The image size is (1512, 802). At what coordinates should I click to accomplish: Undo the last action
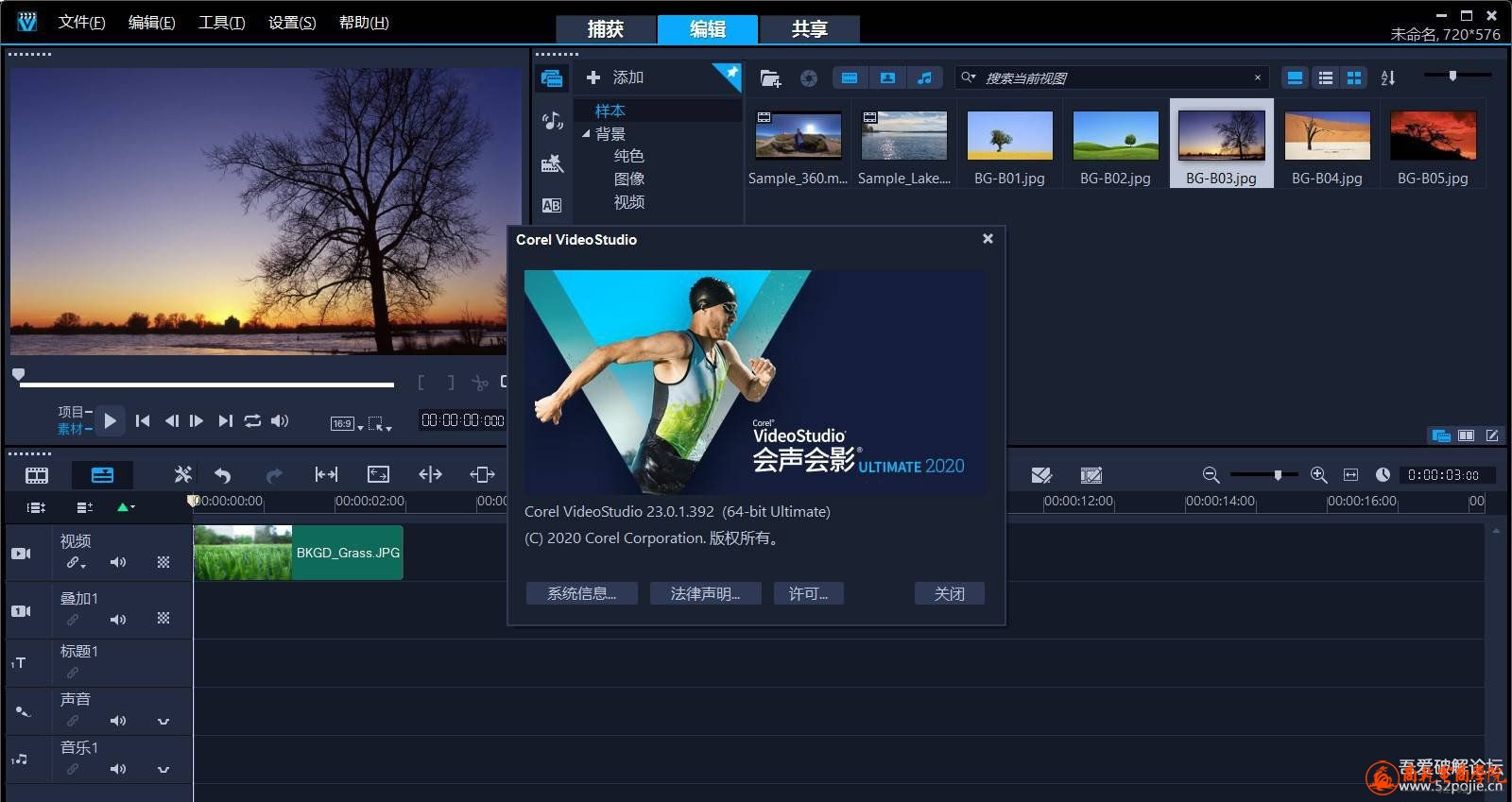[223, 475]
